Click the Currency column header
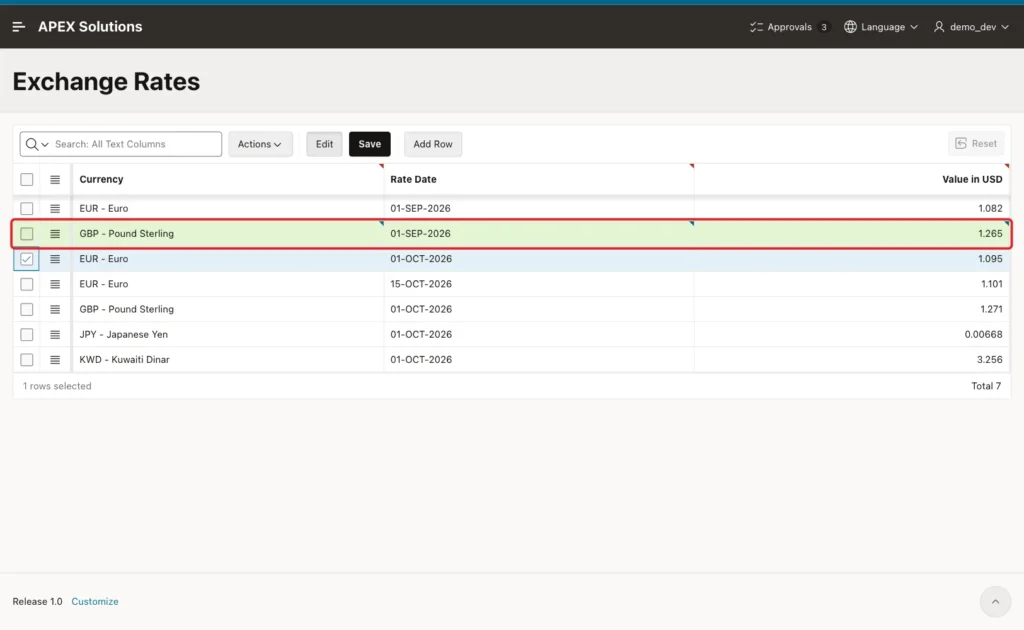Image resolution: width=1024 pixels, height=630 pixels. coord(228,180)
